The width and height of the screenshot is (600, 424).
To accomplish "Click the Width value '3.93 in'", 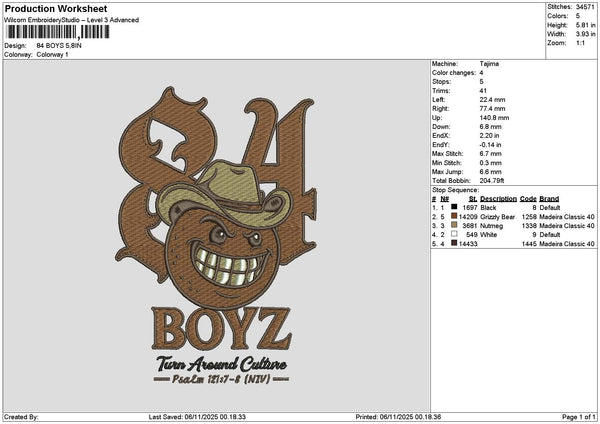I will (x=585, y=34).
